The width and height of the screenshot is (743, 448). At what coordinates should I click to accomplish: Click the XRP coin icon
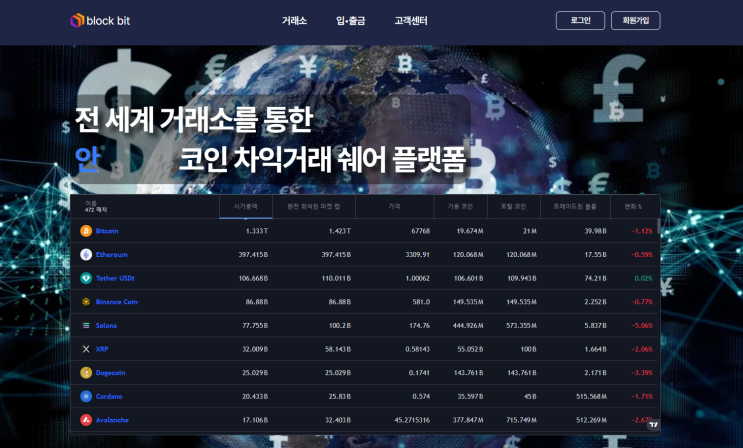[x=86, y=349]
